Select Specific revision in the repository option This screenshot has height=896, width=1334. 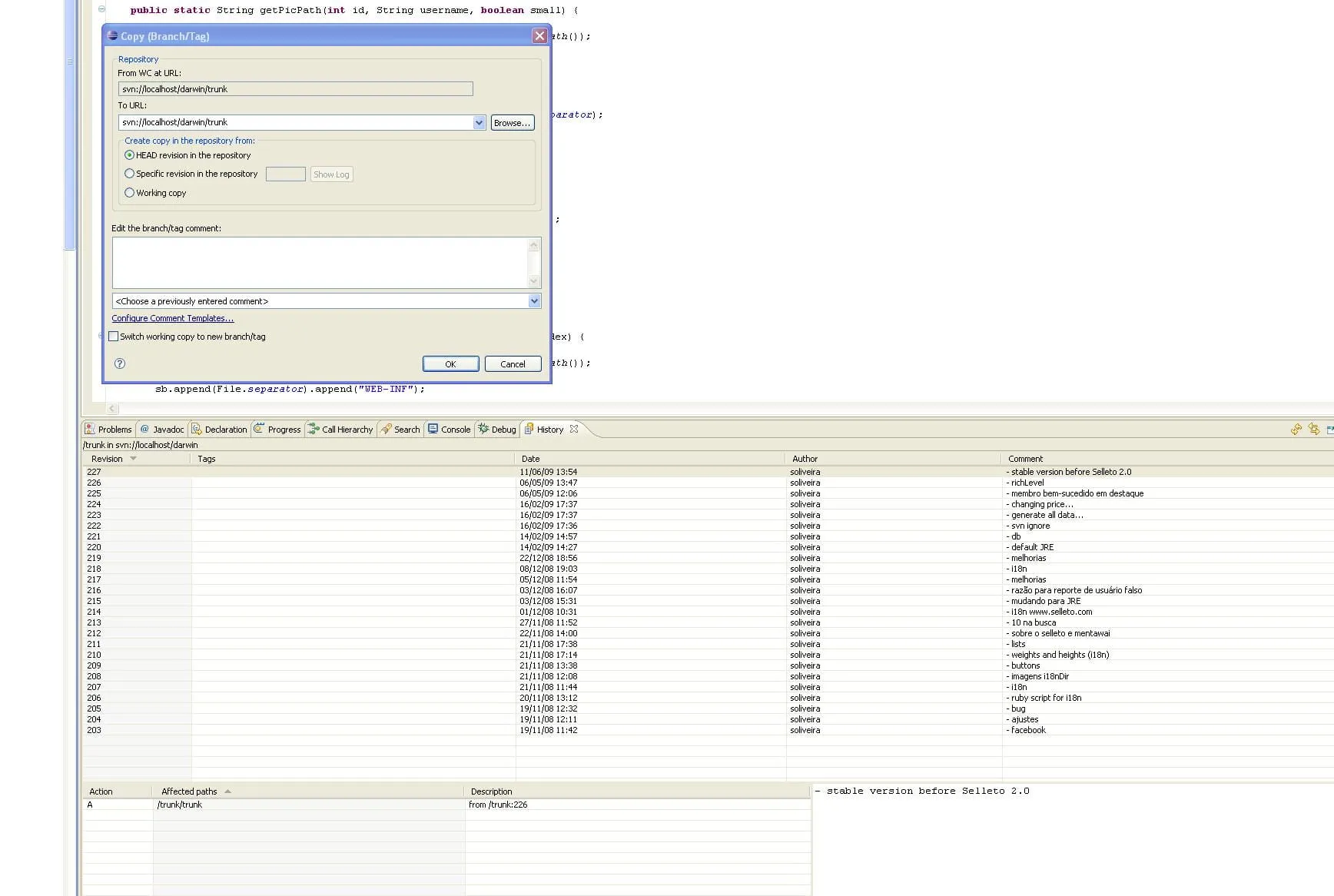tap(130, 174)
